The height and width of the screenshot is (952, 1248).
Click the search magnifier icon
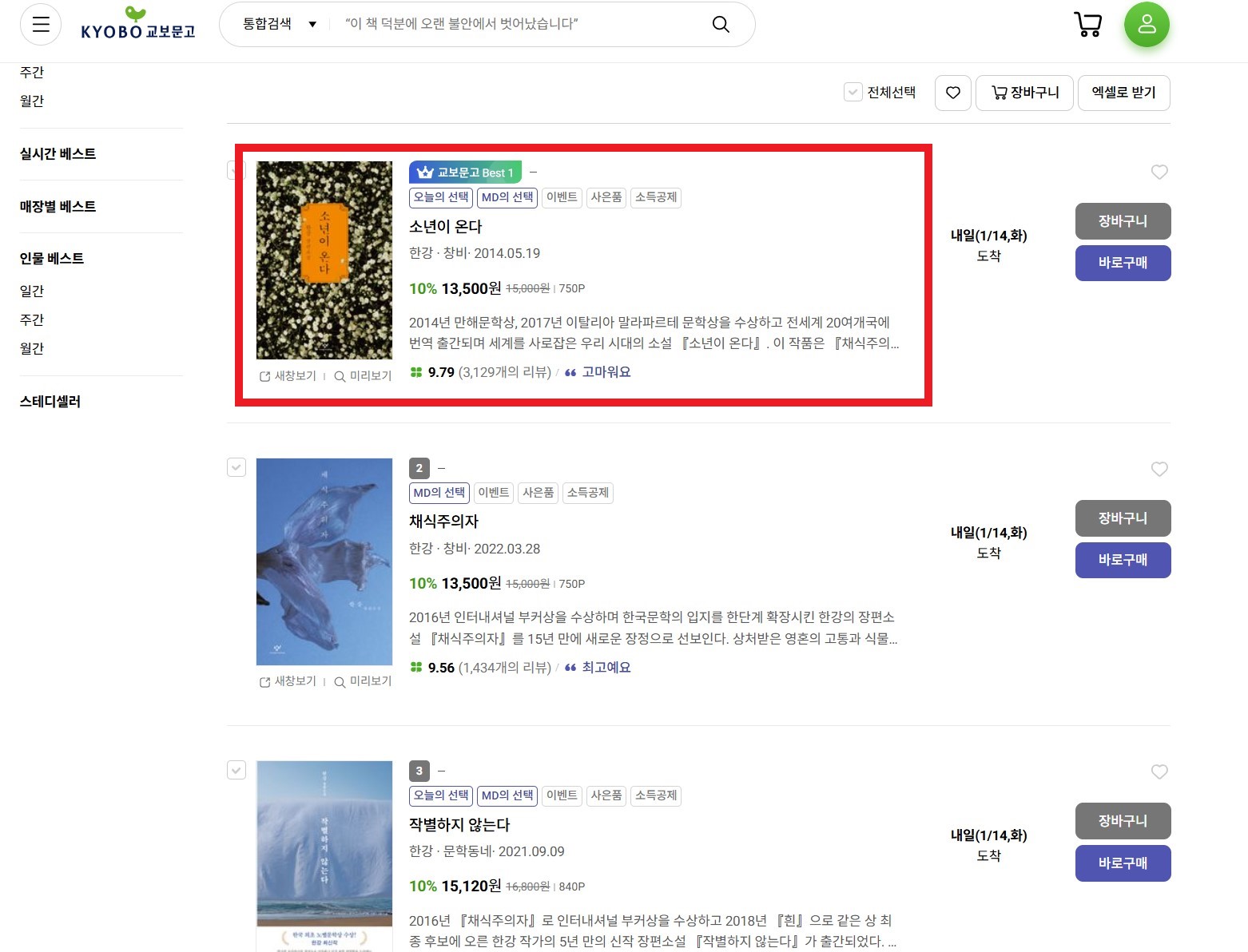(x=721, y=24)
